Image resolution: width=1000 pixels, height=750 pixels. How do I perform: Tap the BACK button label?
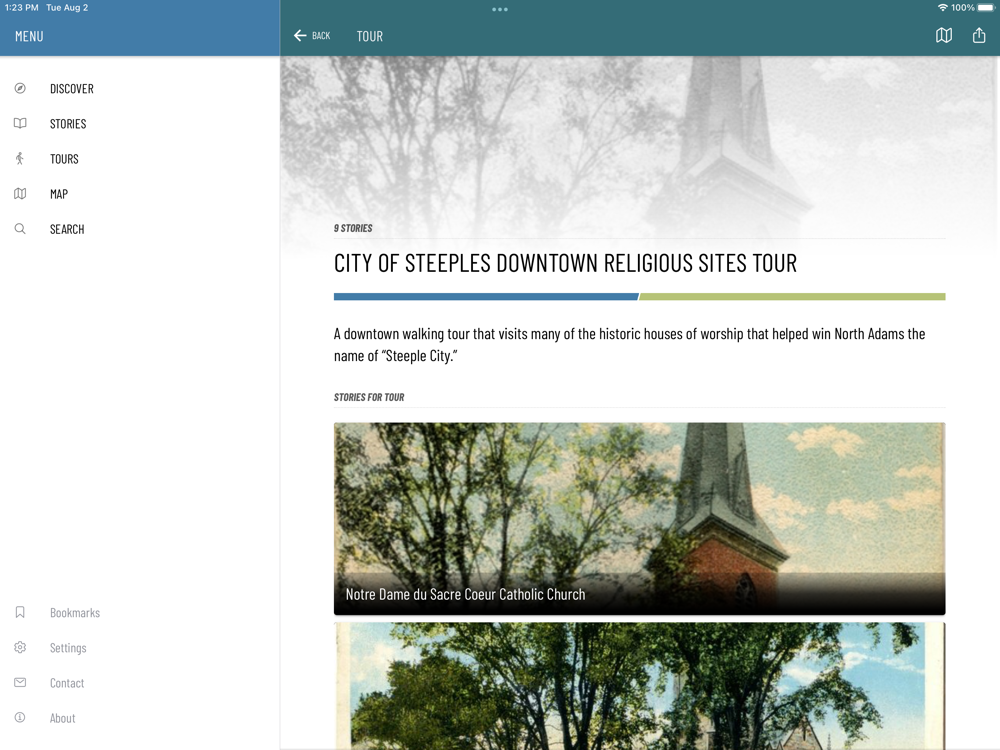coord(321,36)
